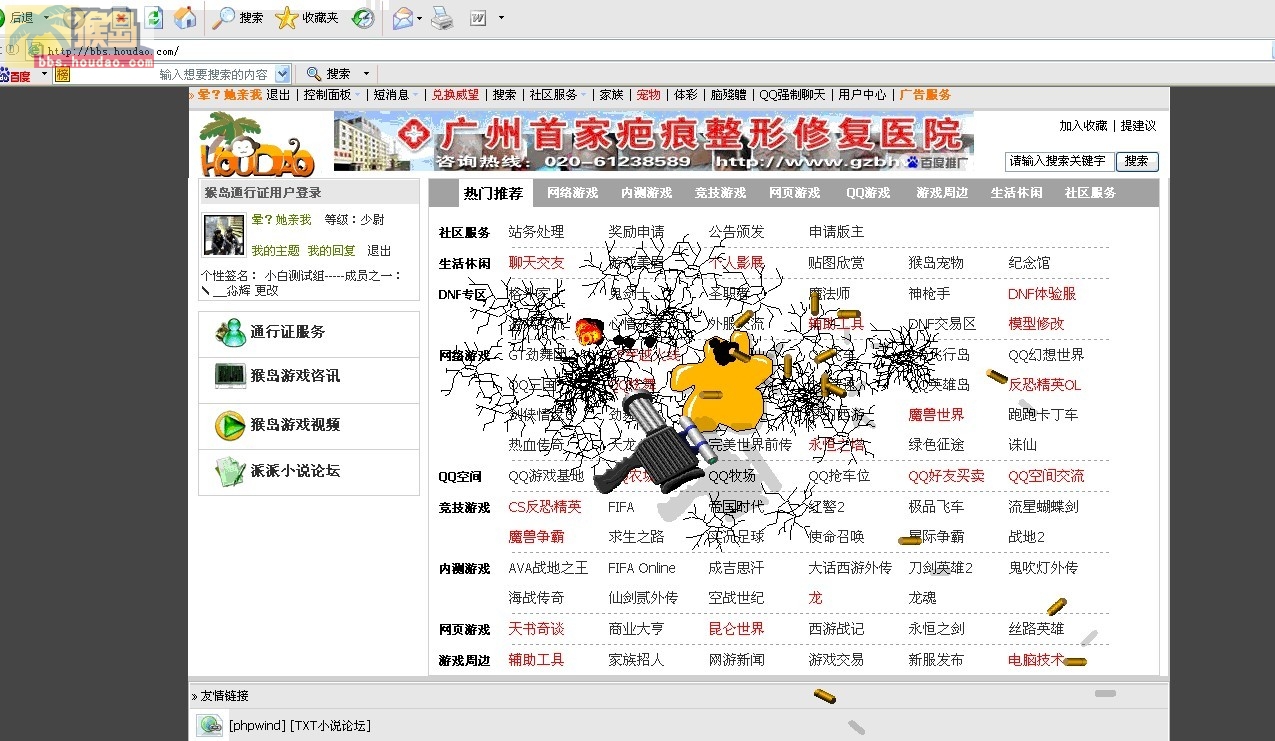Expand the Baidu 搜索 button dropdown arrow
The image size is (1275, 741).
click(x=366, y=74)
